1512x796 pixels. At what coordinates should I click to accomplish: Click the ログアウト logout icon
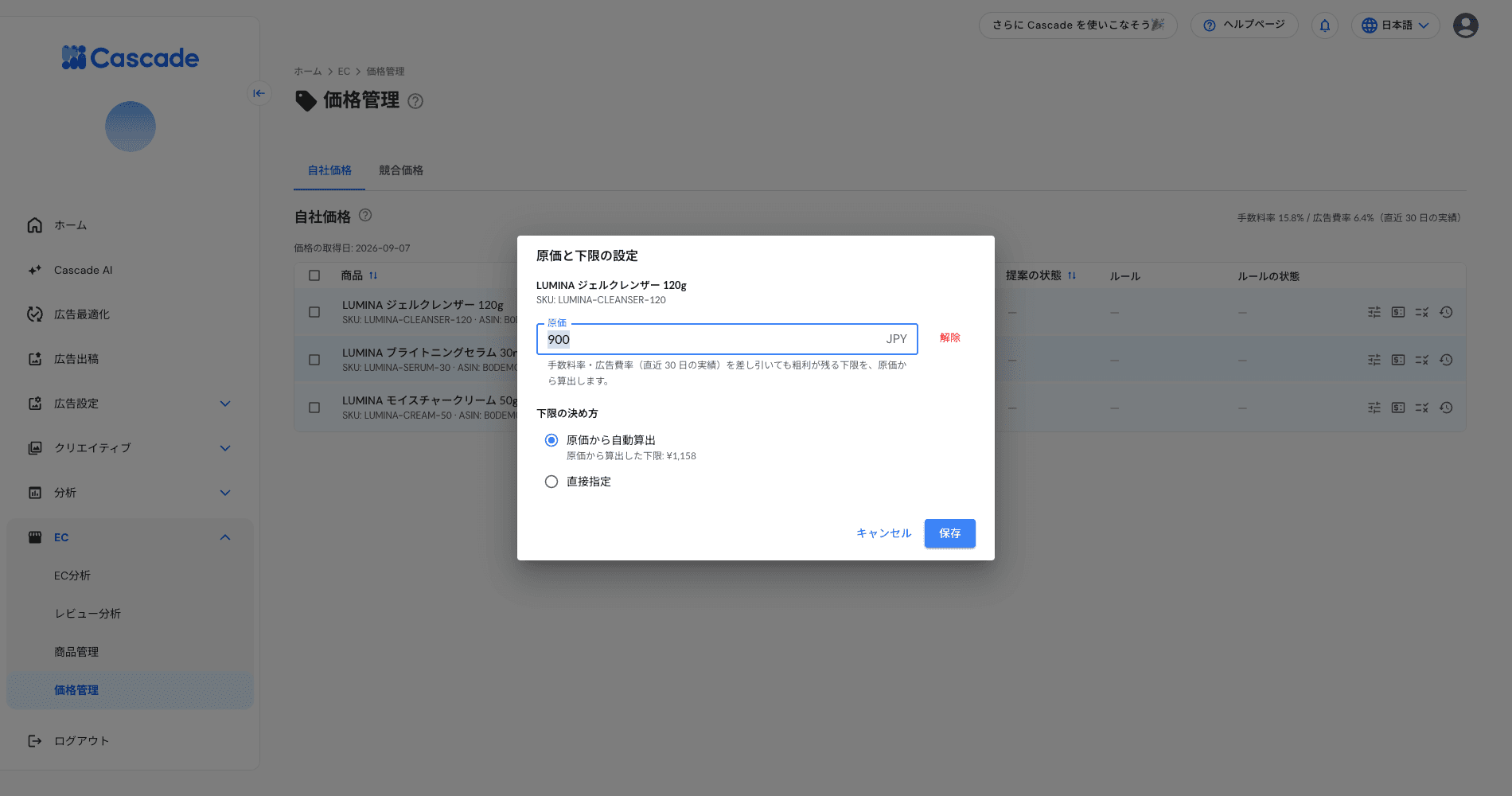coord(35,741)
